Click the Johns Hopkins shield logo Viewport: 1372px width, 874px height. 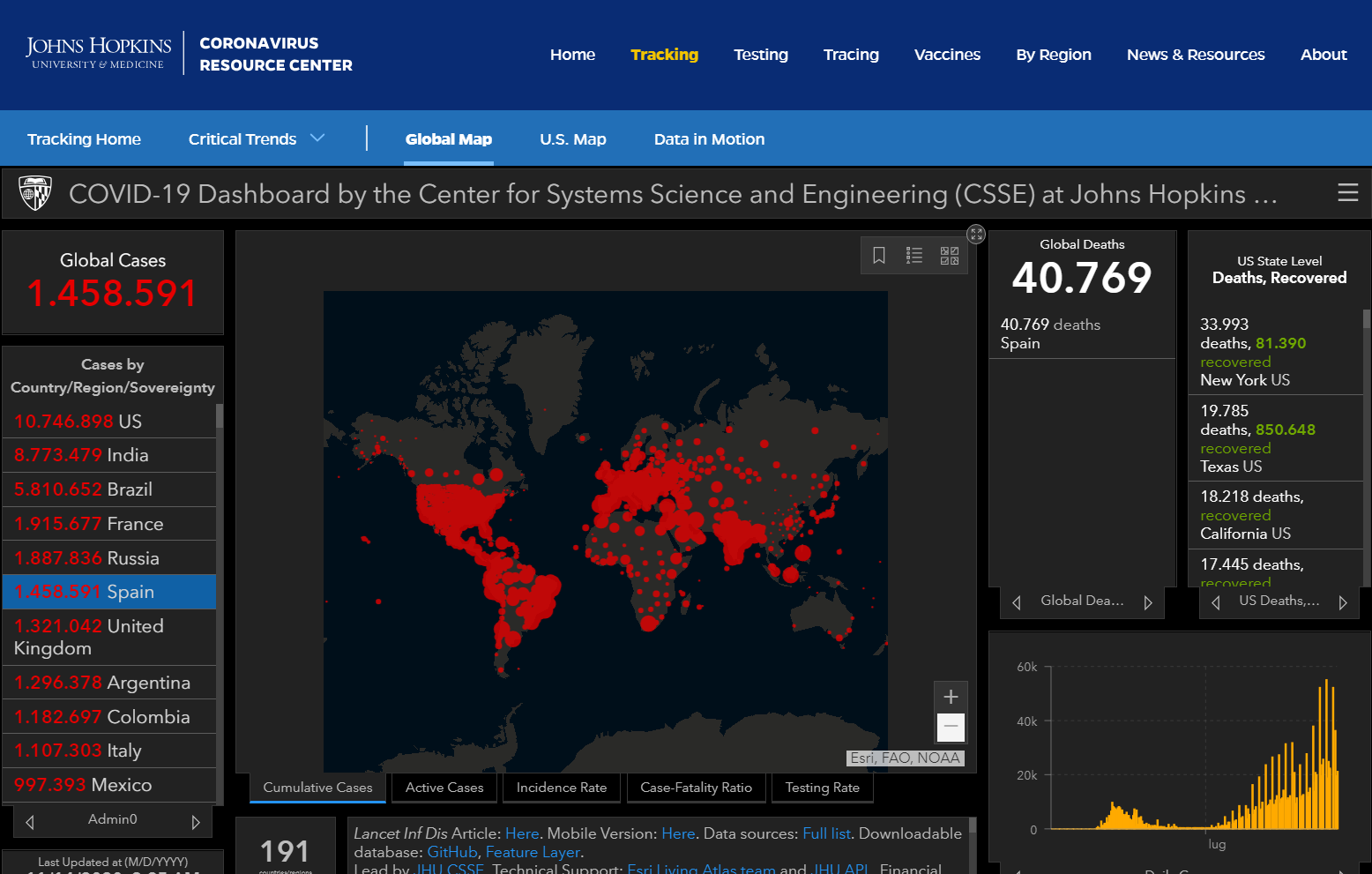35,193
